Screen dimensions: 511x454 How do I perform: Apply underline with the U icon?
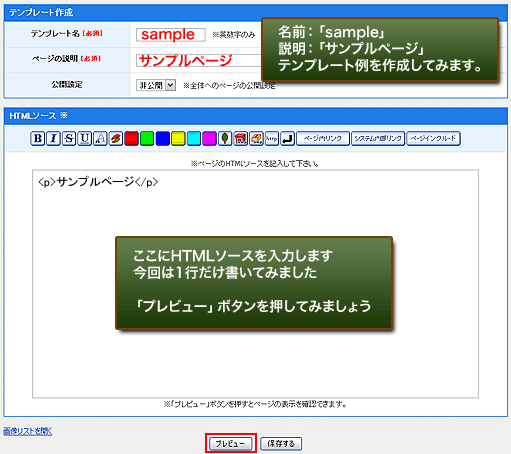tap(85, 138)
